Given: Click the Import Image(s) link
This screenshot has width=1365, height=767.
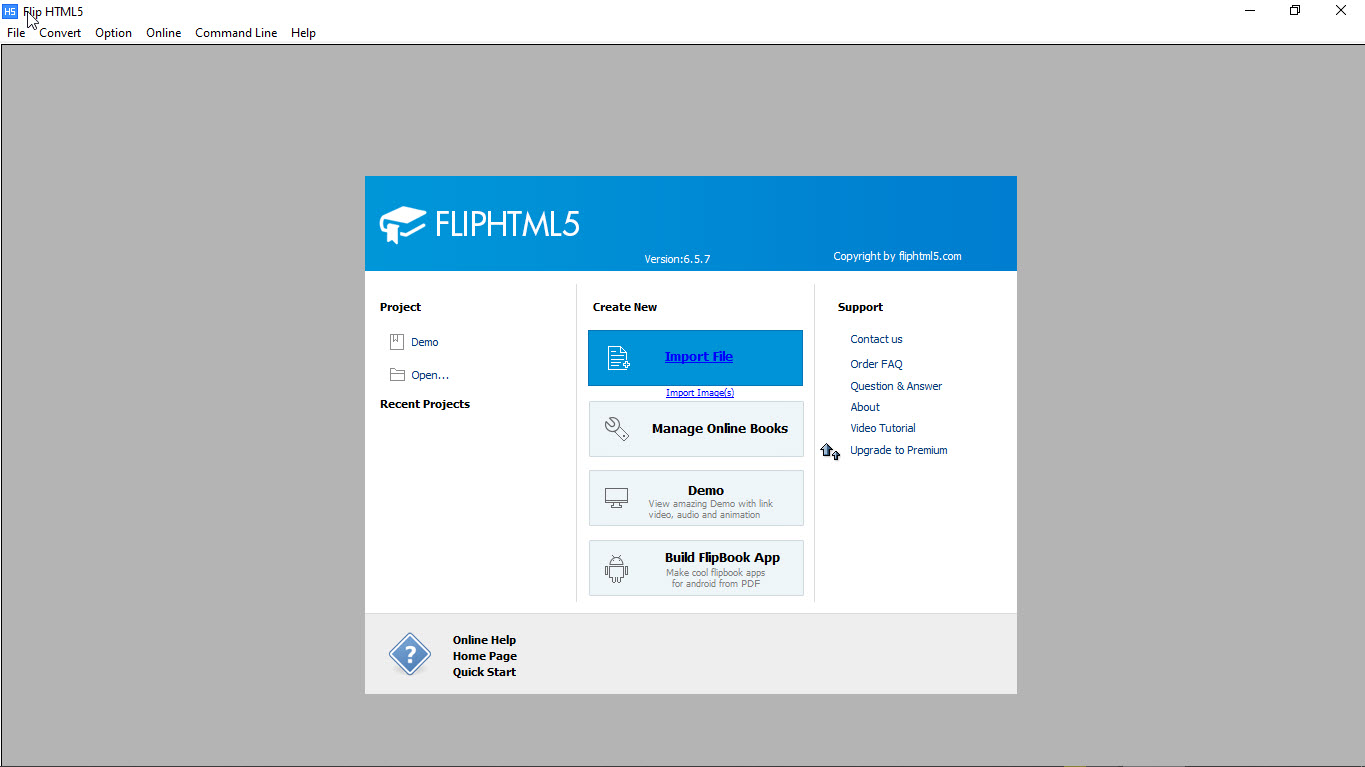Looking at the screenshot, I should tap(700, 393).
